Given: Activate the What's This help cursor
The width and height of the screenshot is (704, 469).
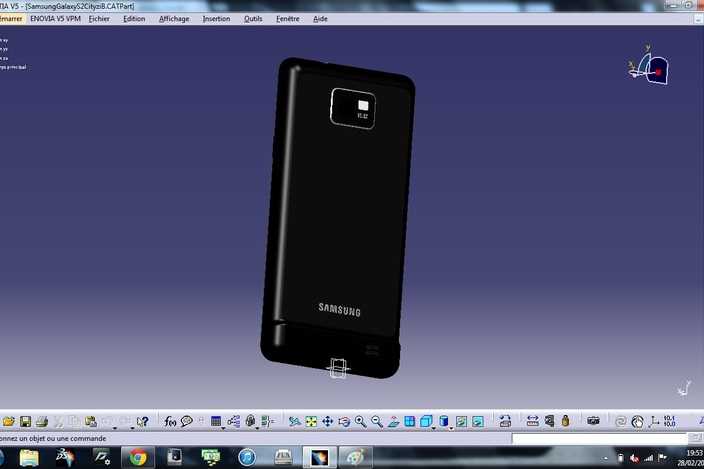Looking at the screenshot, I should pos(143,421).
